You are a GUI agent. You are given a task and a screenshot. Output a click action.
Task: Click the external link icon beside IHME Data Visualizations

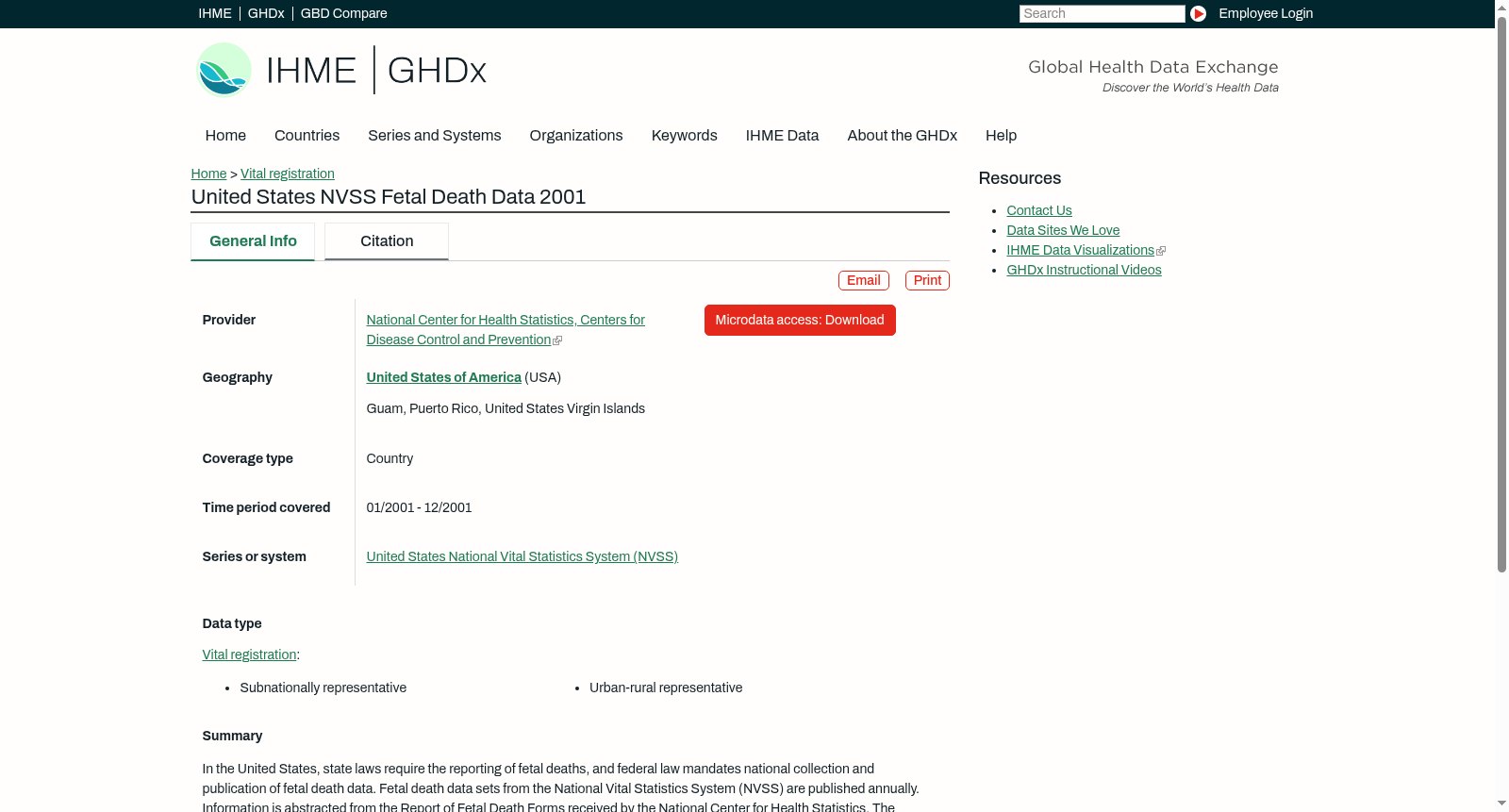point(1161,251)
